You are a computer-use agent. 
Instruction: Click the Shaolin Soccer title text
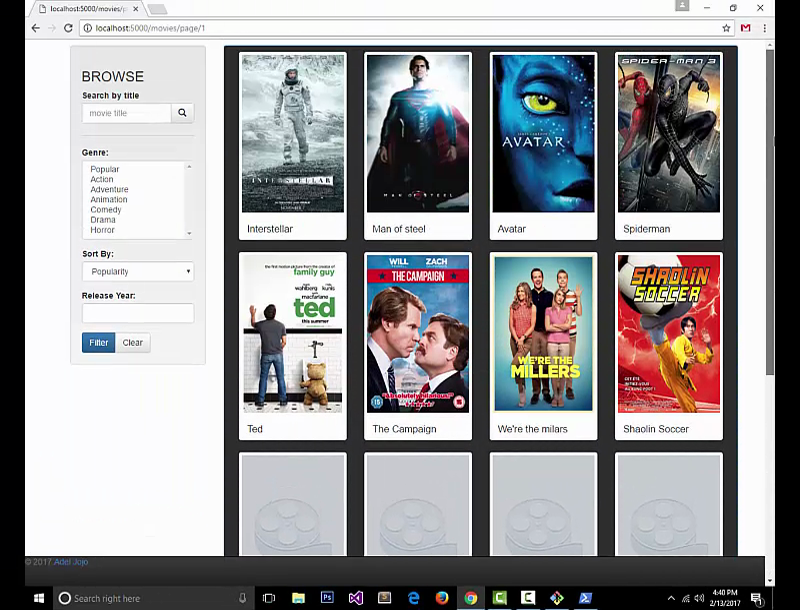point(656,429)
